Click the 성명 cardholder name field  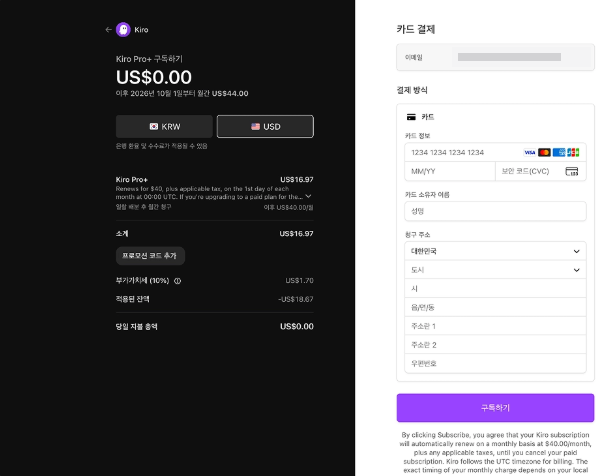pyautogui.click(x=495, y=211)
